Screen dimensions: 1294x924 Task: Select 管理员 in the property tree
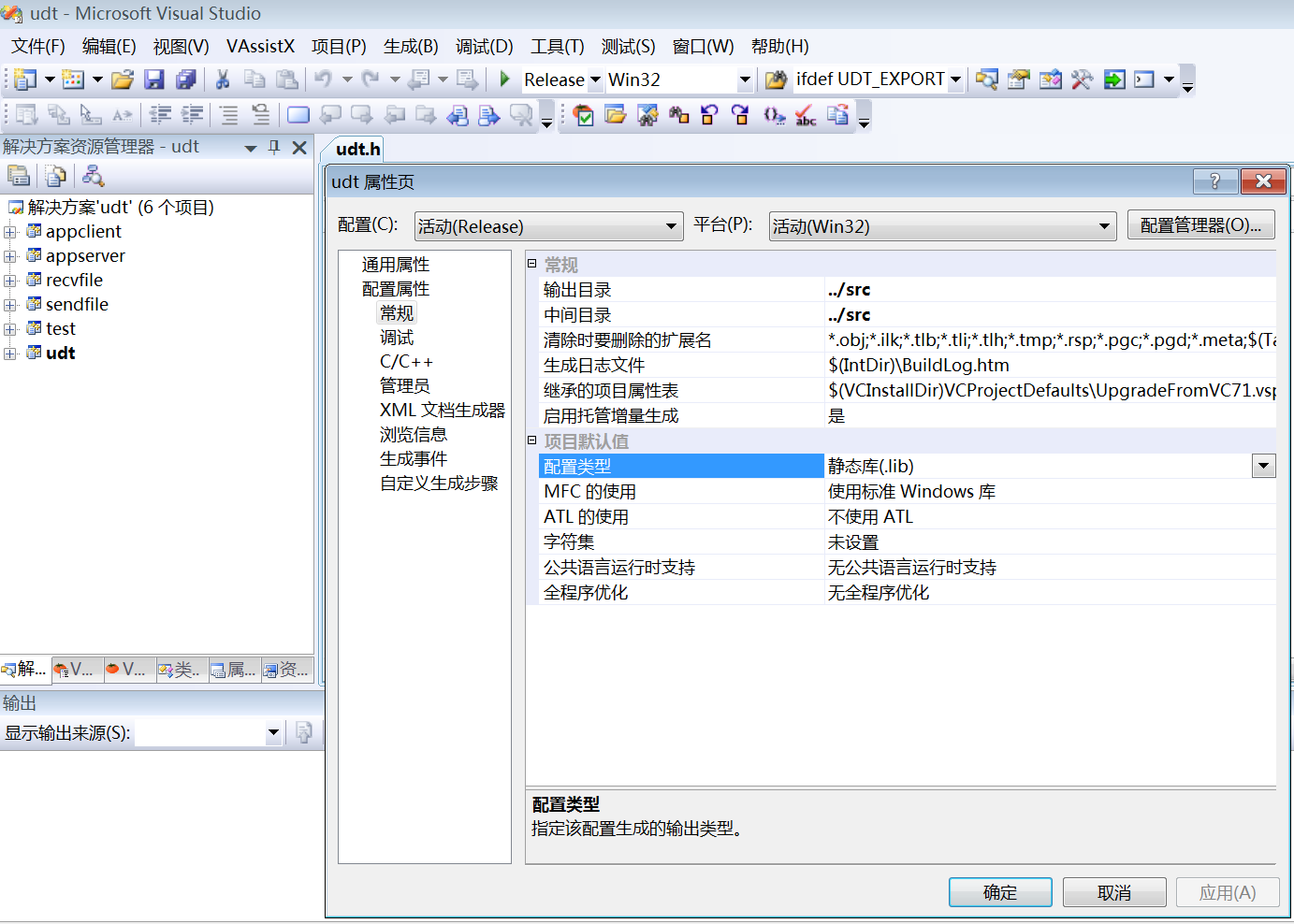point(405,385)
